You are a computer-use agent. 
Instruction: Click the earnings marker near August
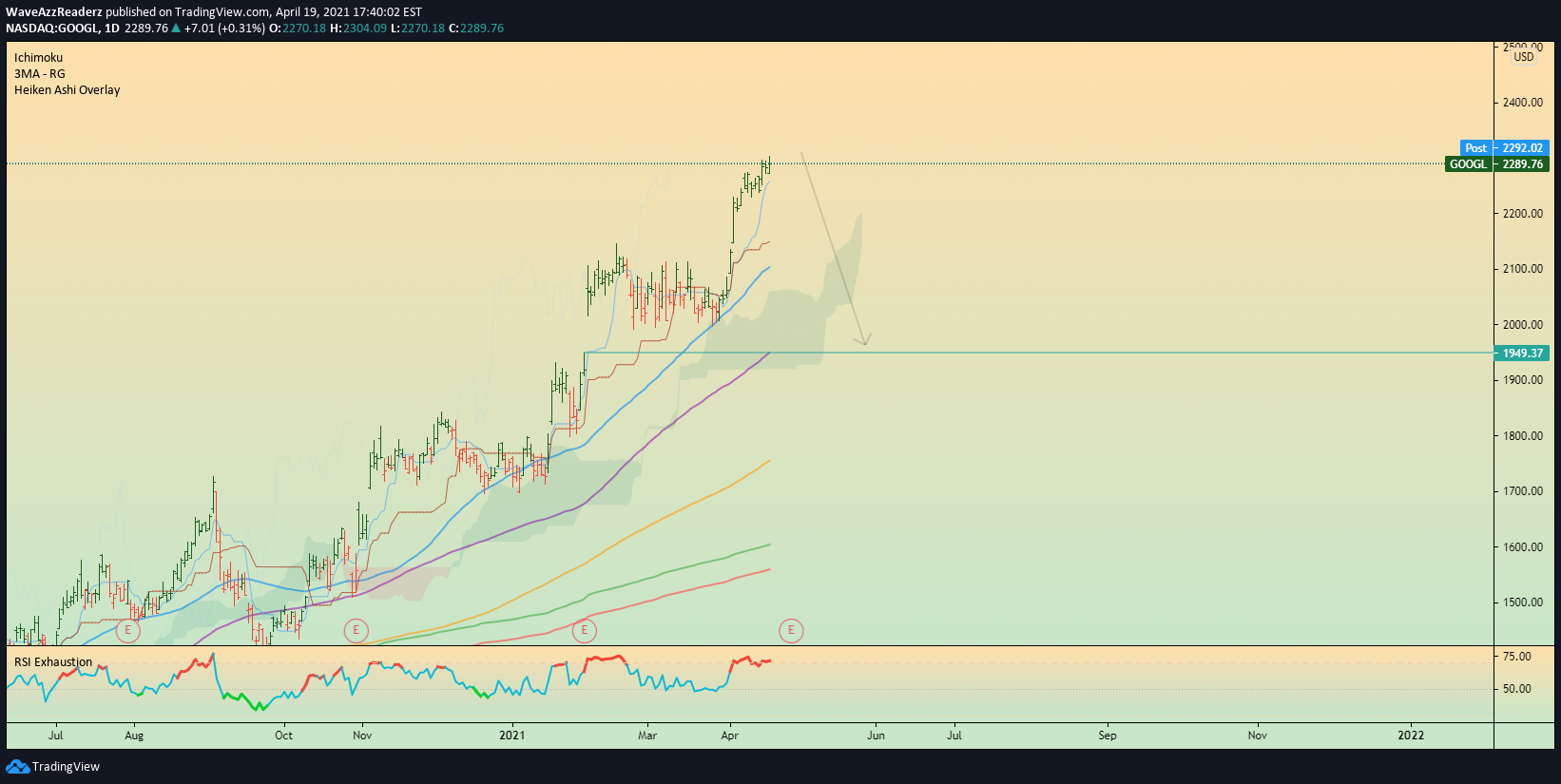127,630
